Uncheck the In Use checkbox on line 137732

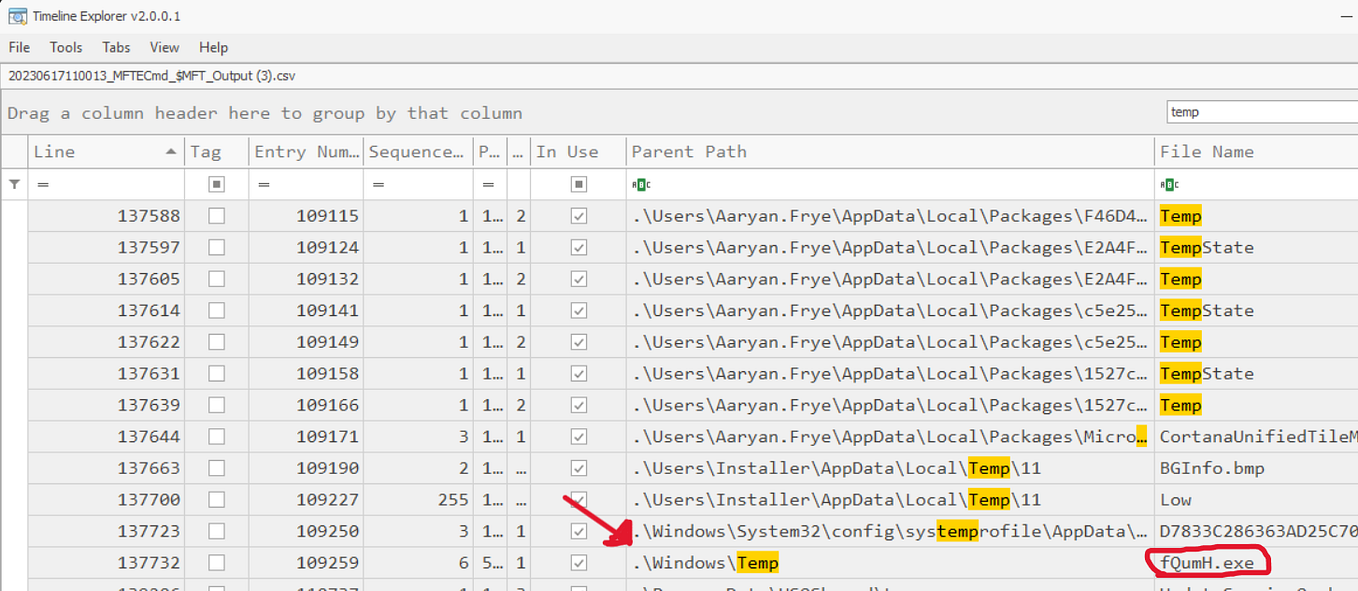tap(578, 562)
